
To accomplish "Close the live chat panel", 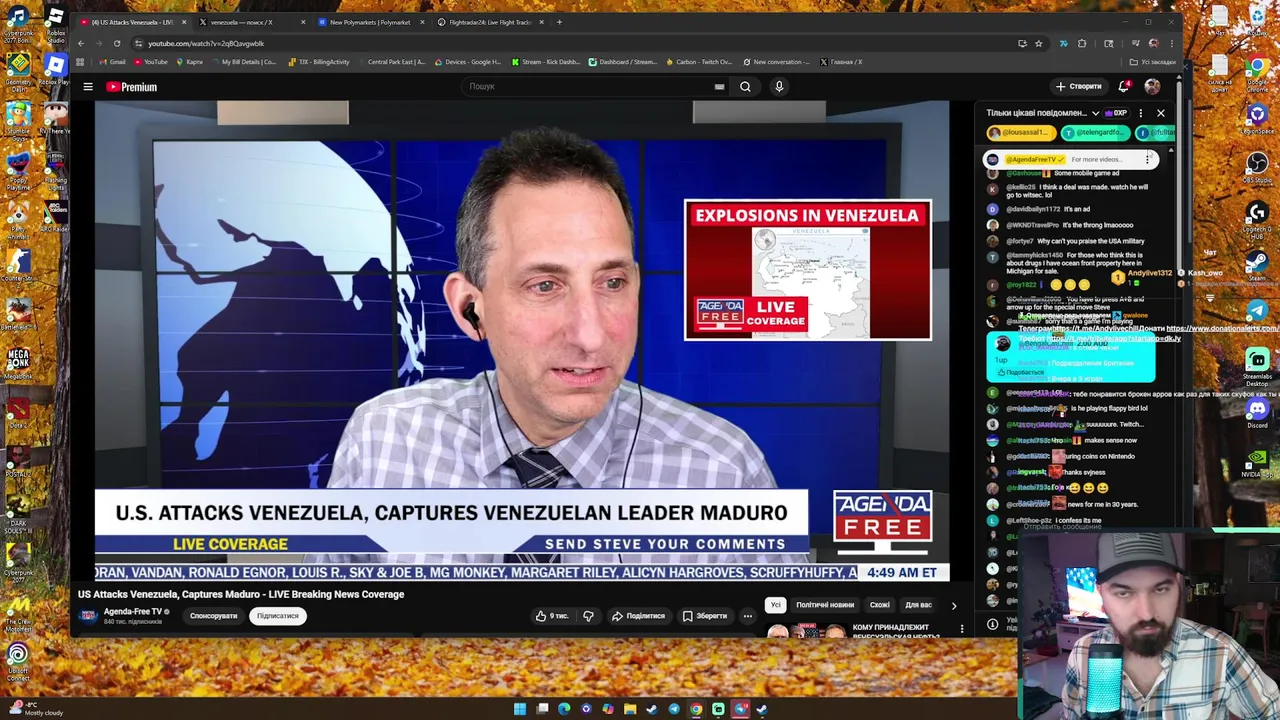I will click(1161, 113).
